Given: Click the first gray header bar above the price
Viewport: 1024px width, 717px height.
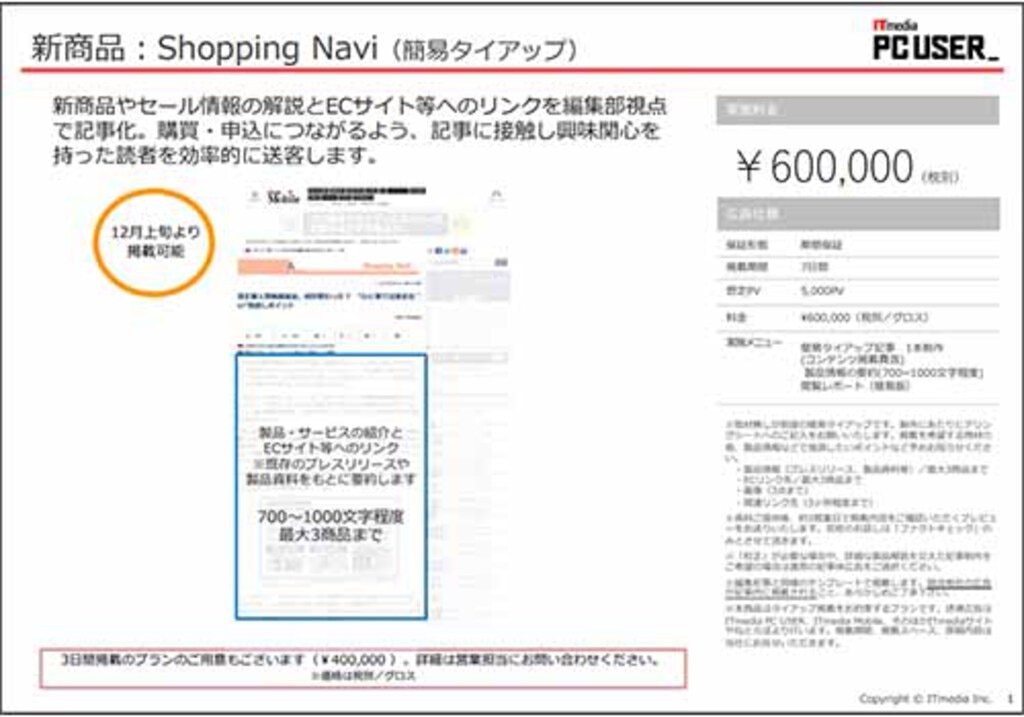Looking at the screenshot, I should coord(857,110).
